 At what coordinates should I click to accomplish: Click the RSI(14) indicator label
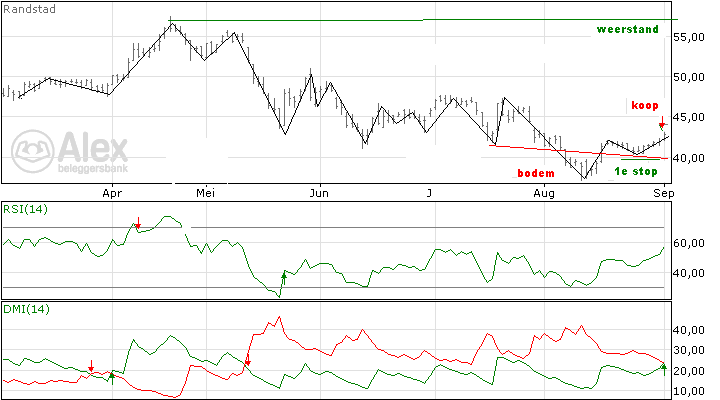[x=25, y=209]
